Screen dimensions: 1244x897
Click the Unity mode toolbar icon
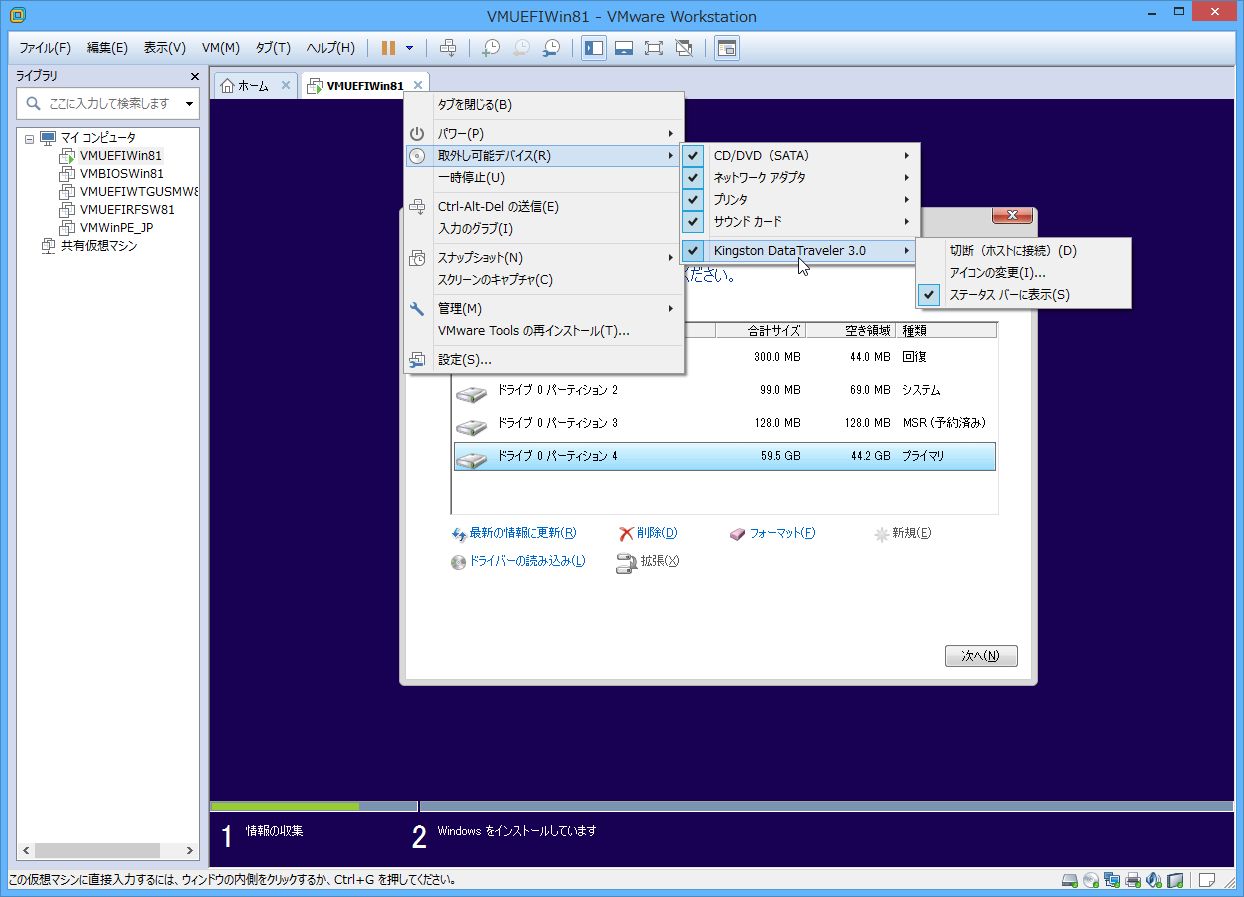click(x=684, y=48)
